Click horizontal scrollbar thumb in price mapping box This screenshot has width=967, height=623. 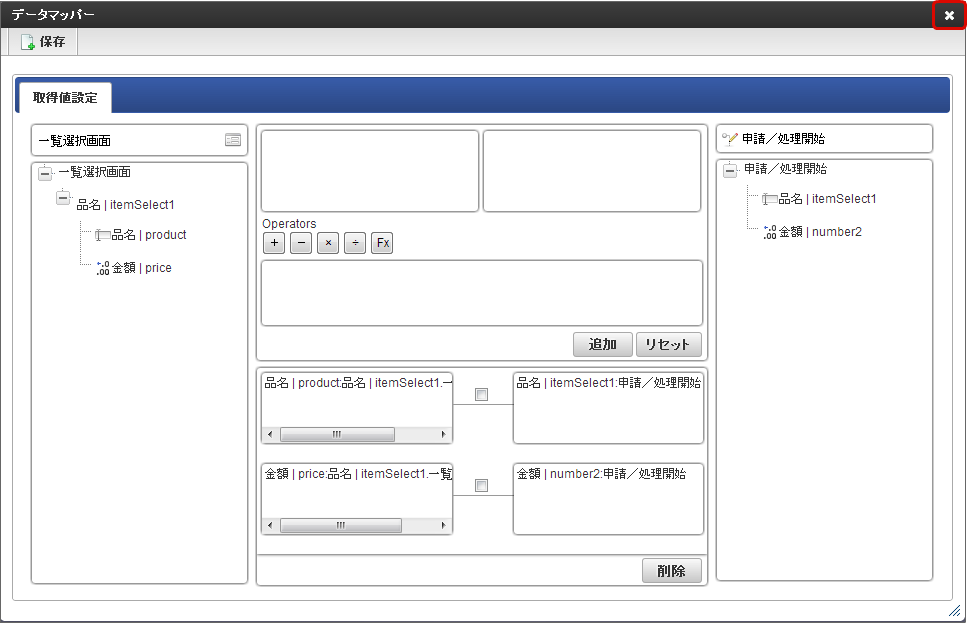(341, 526)
